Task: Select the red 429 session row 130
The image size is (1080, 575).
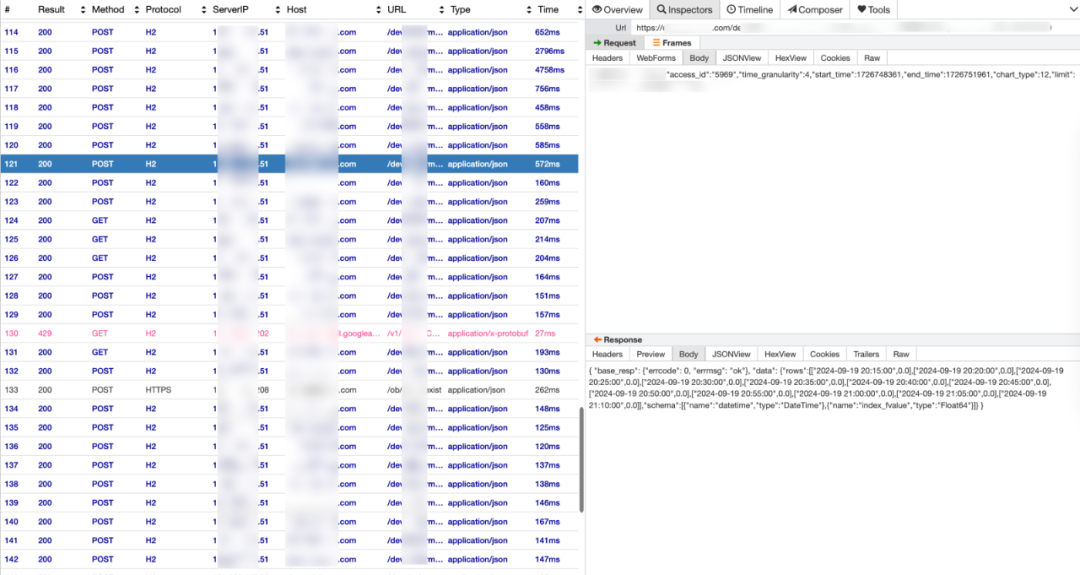Action: (289, 333)
